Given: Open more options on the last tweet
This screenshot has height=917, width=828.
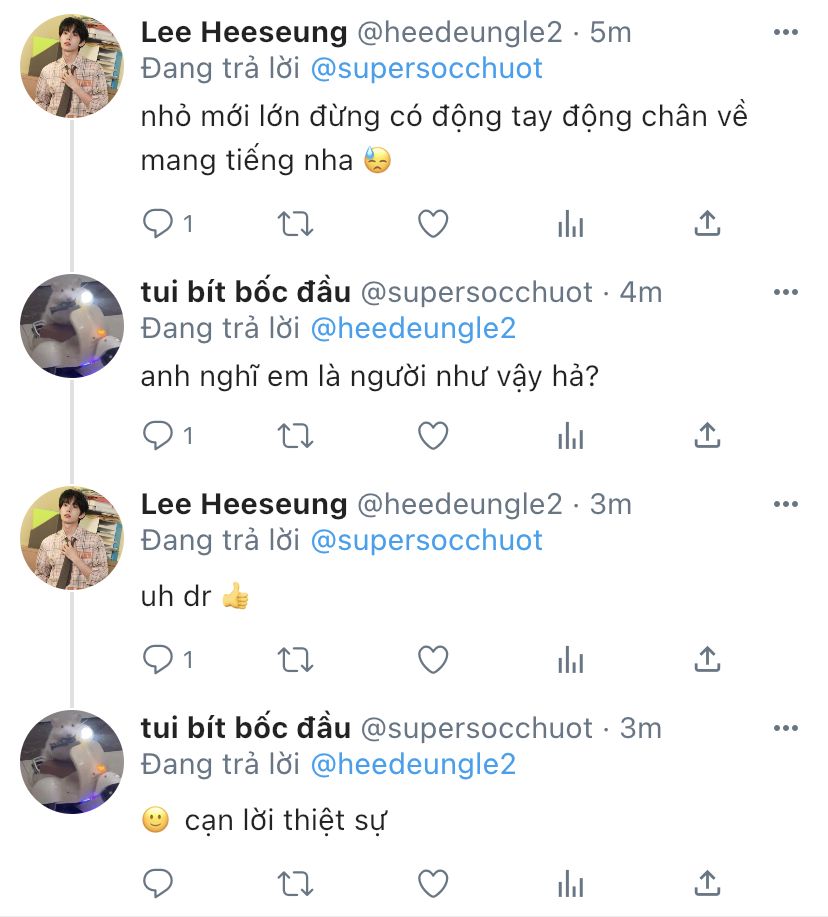Looking at the screenshot, I should [x=786, y=728].
